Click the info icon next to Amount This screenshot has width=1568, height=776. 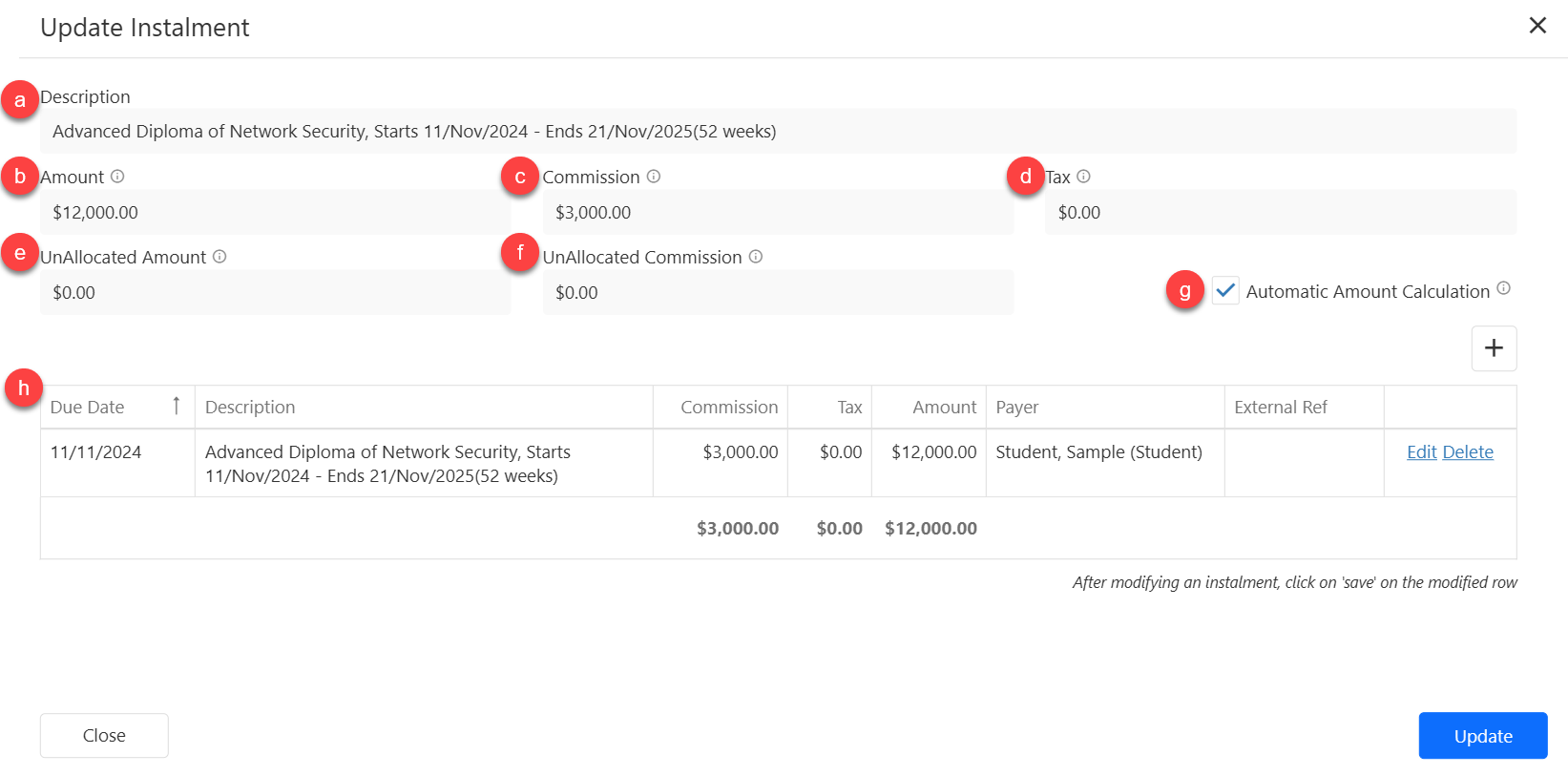coord(117,177)
